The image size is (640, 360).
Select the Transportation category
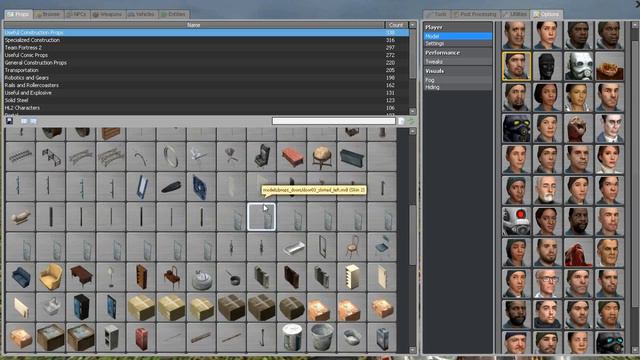coord(206,70)
